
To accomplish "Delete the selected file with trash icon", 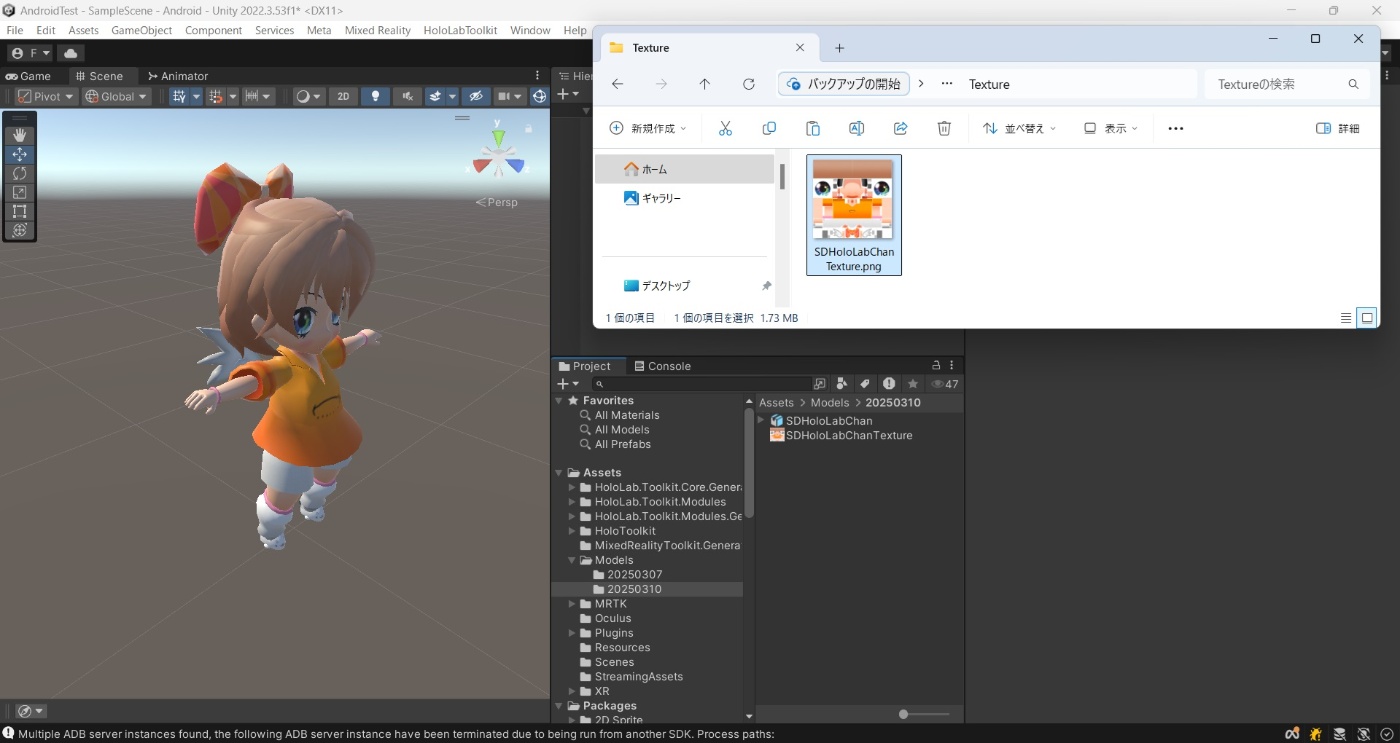I will tap(944, 128).
